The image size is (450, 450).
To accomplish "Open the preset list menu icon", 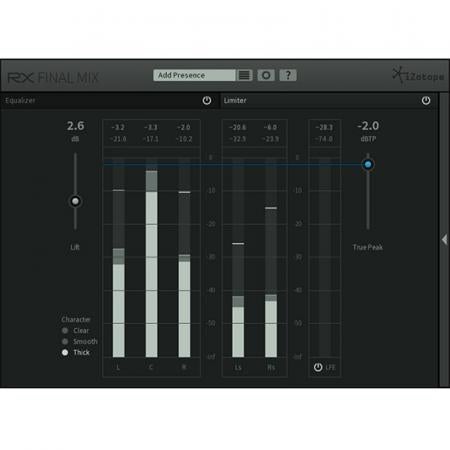I will tap(244, 75).
